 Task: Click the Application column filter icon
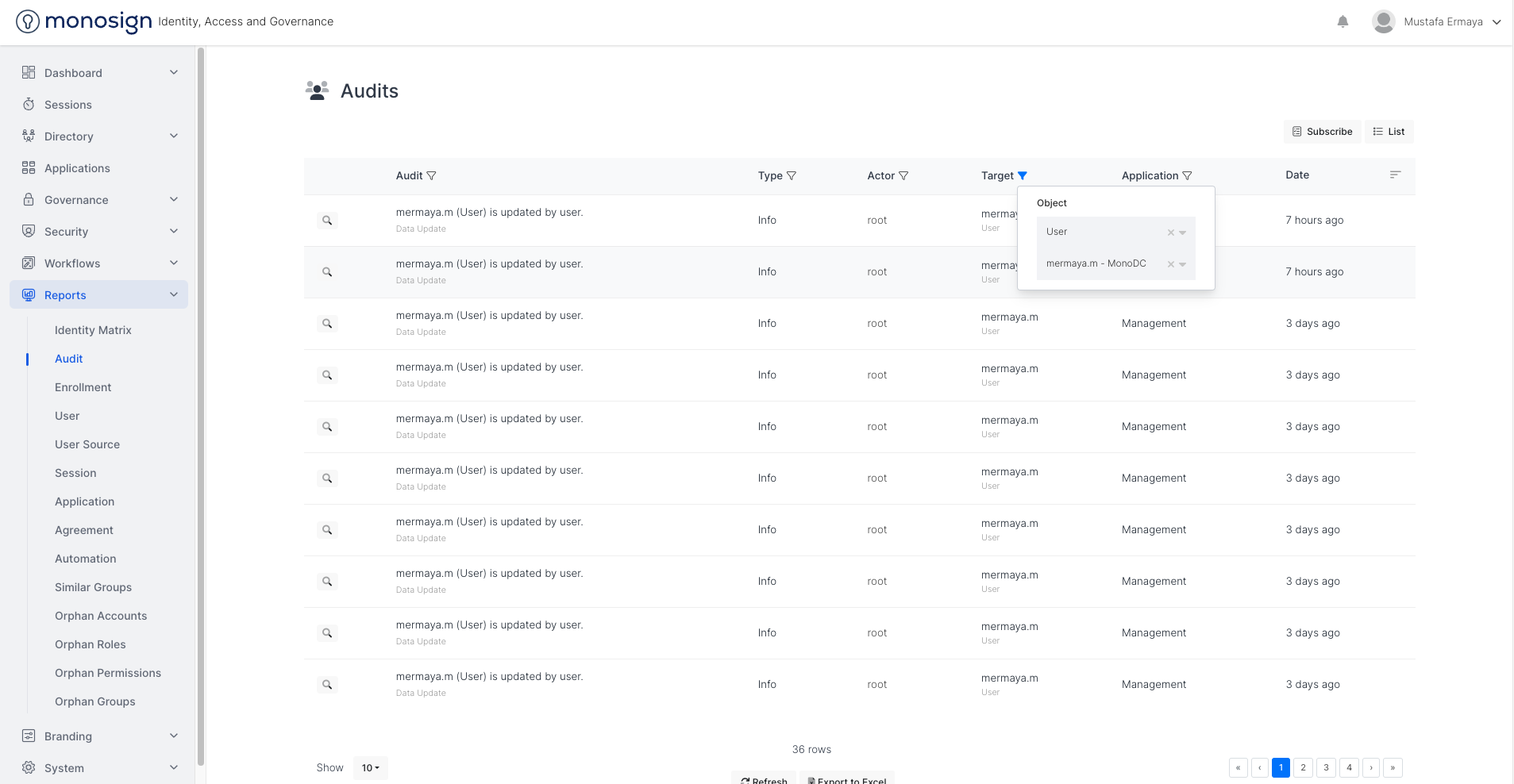[1187, 176]
